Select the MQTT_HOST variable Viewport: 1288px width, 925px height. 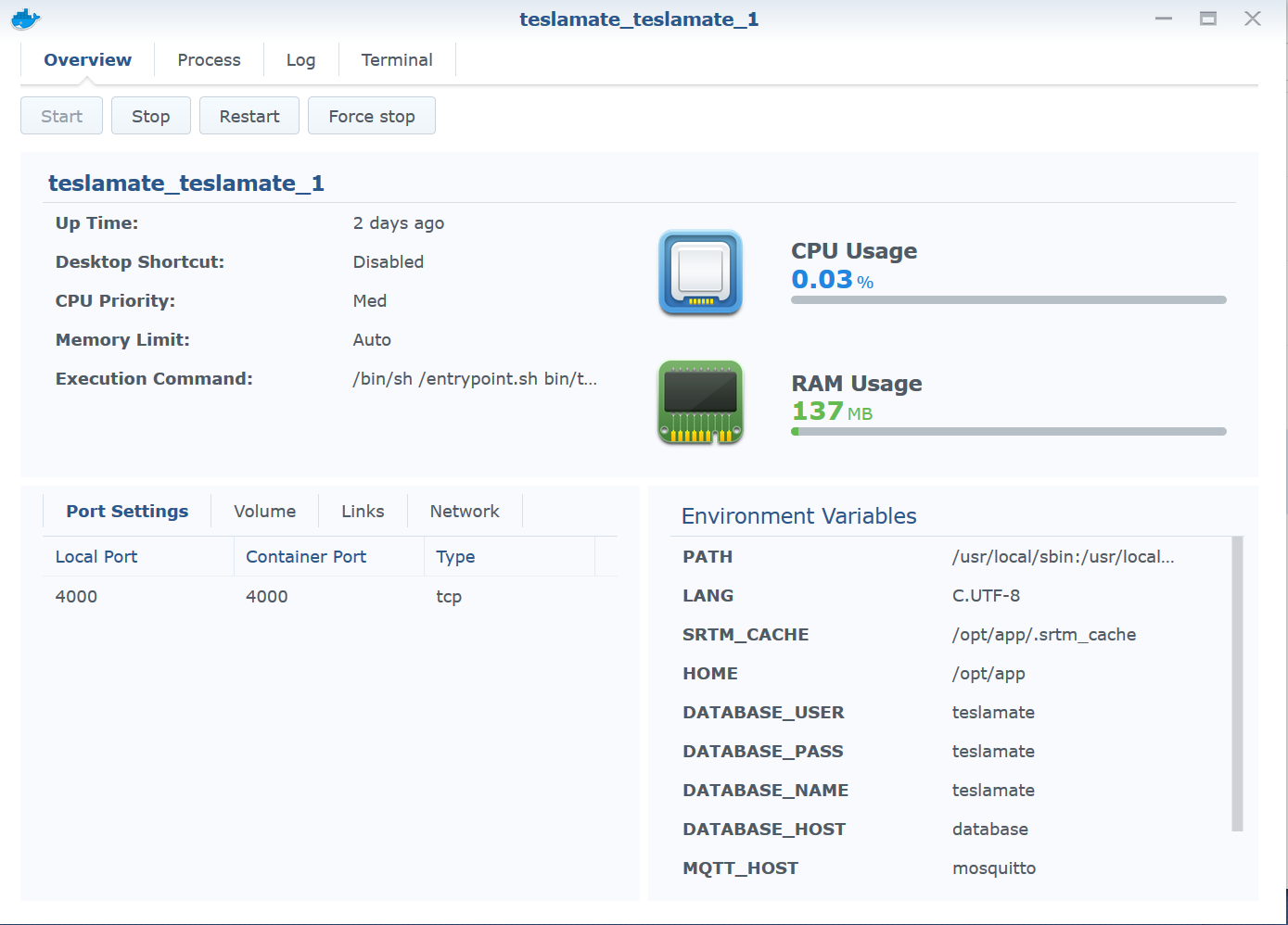pos(741,868)
